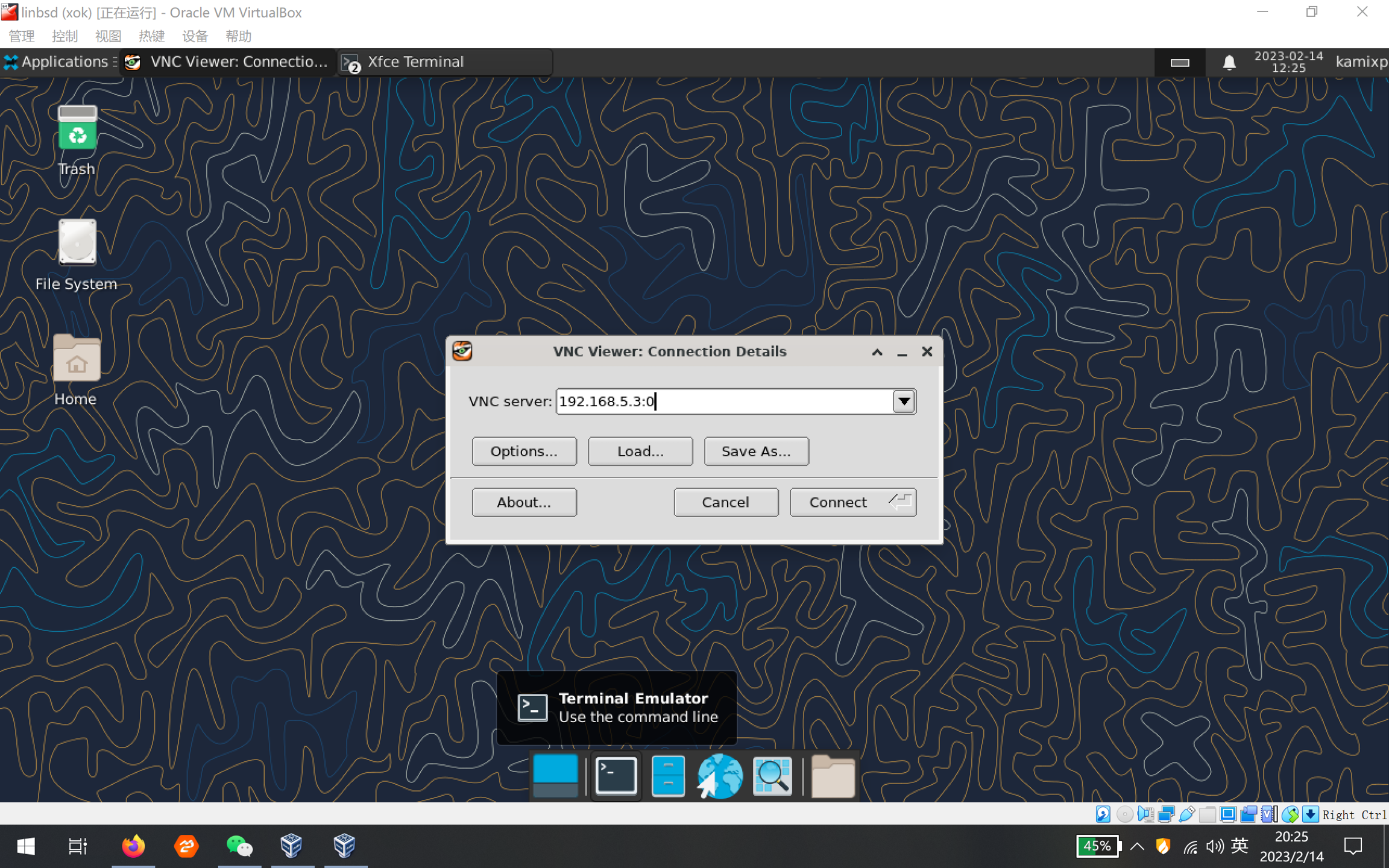Open the File System desktop icon
The image size is (1389, 868).
pyautogui.click(x=77, y=242)
